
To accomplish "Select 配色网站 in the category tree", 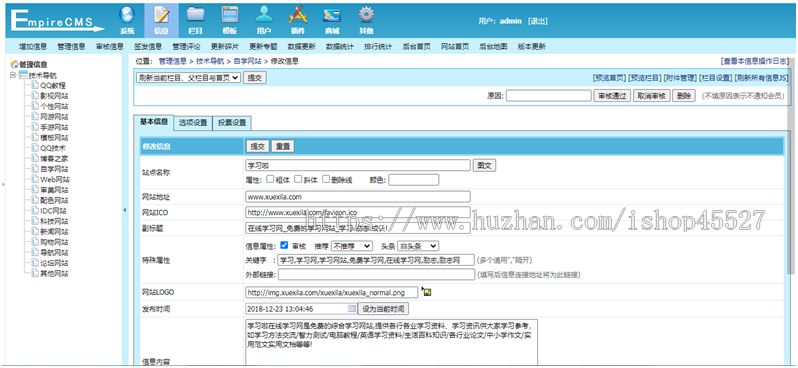I will (54, 200).
